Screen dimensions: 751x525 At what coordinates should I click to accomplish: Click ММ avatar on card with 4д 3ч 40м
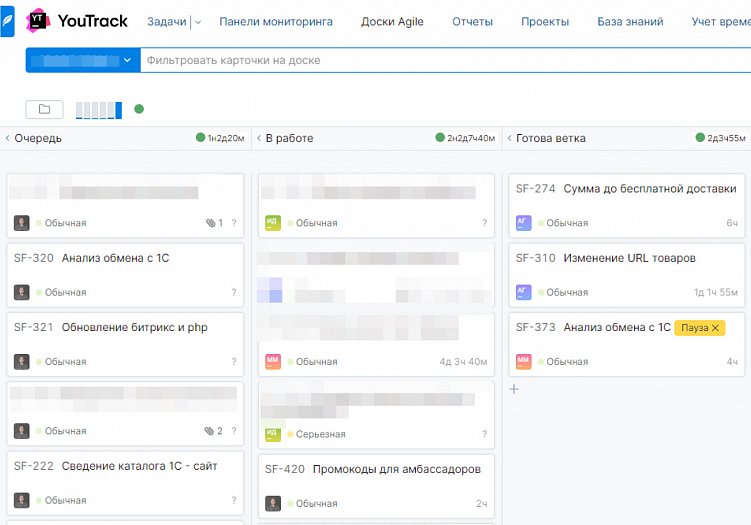273,362
